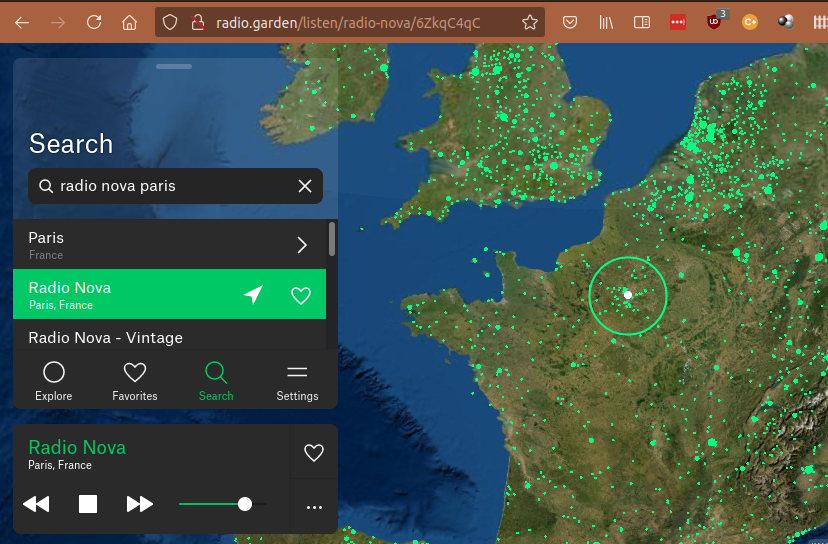This screenshot has height=544, width=828.
Task: Click the volume slider knob
Action: point(244,504)
